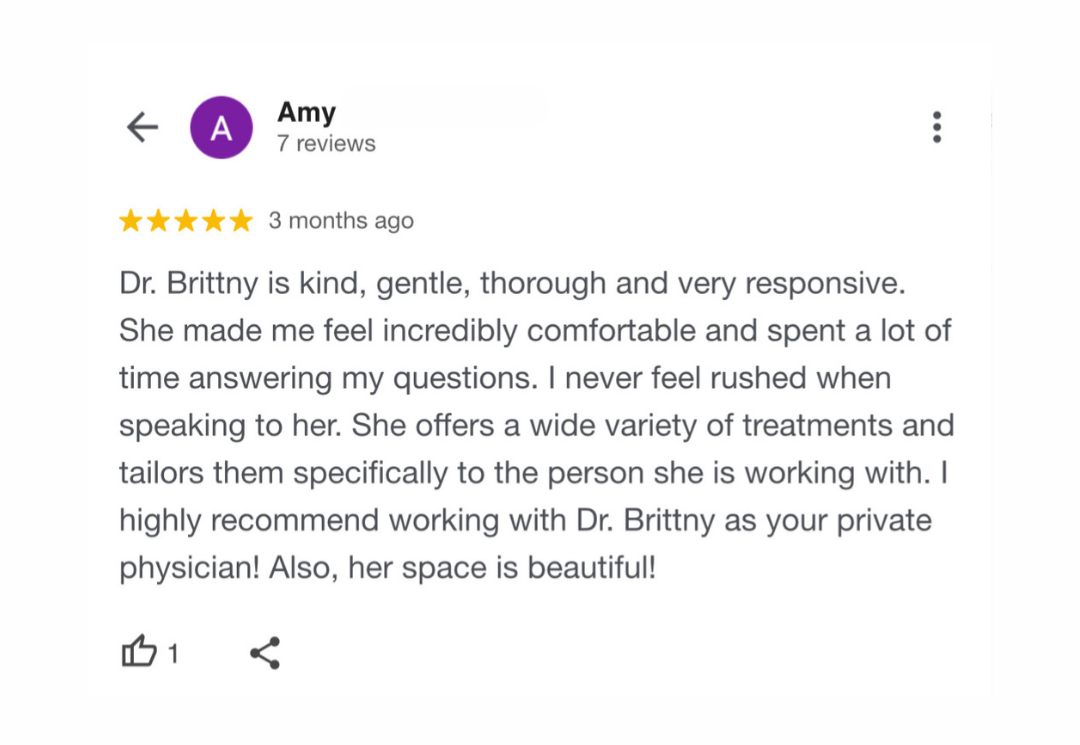The height and width of the screenshot is (745, 1080).
Task: Share this review via share icon
Action: click(x=265, y=653)
